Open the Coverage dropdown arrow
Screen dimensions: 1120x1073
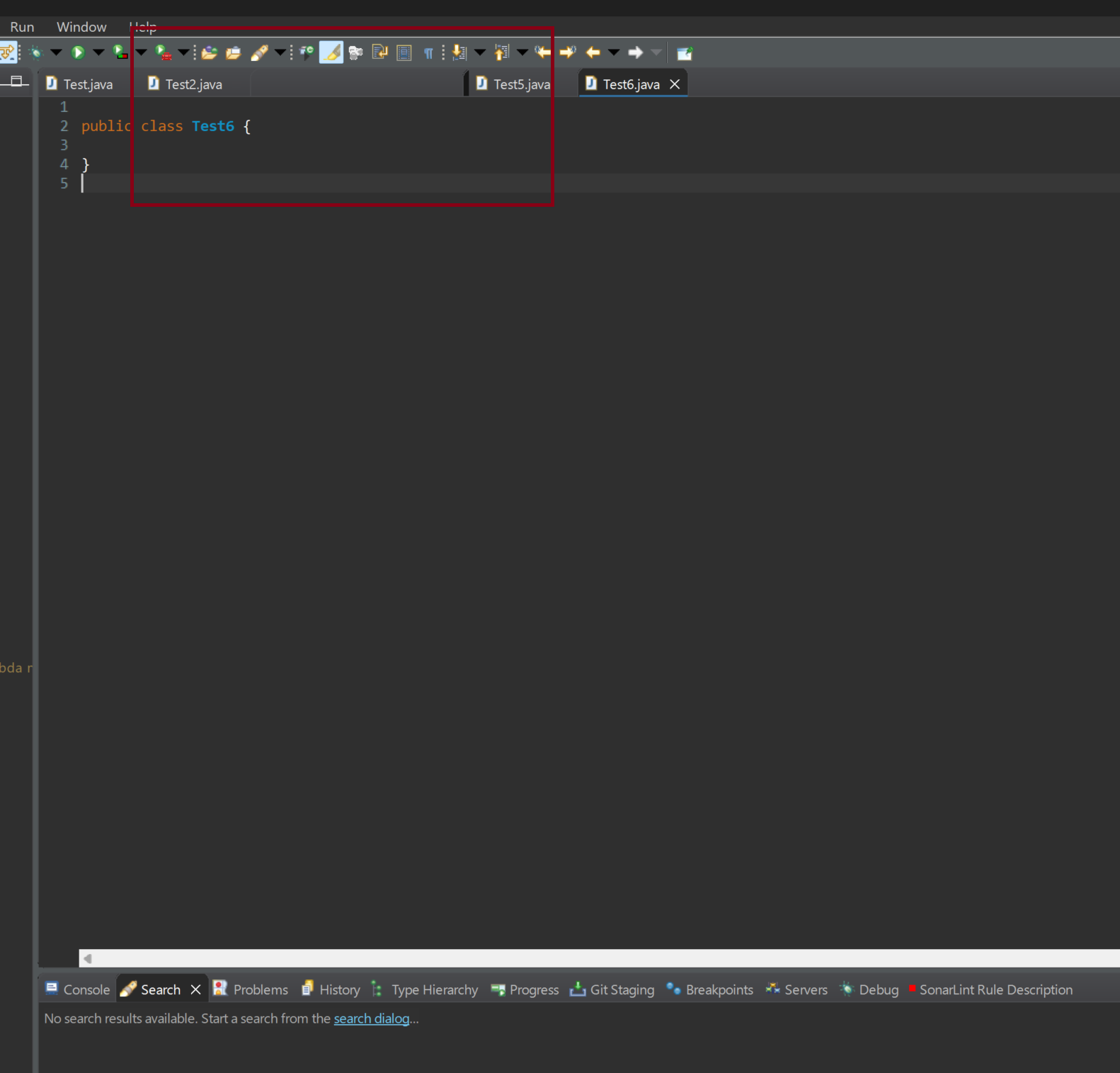[x=141, y=52]
